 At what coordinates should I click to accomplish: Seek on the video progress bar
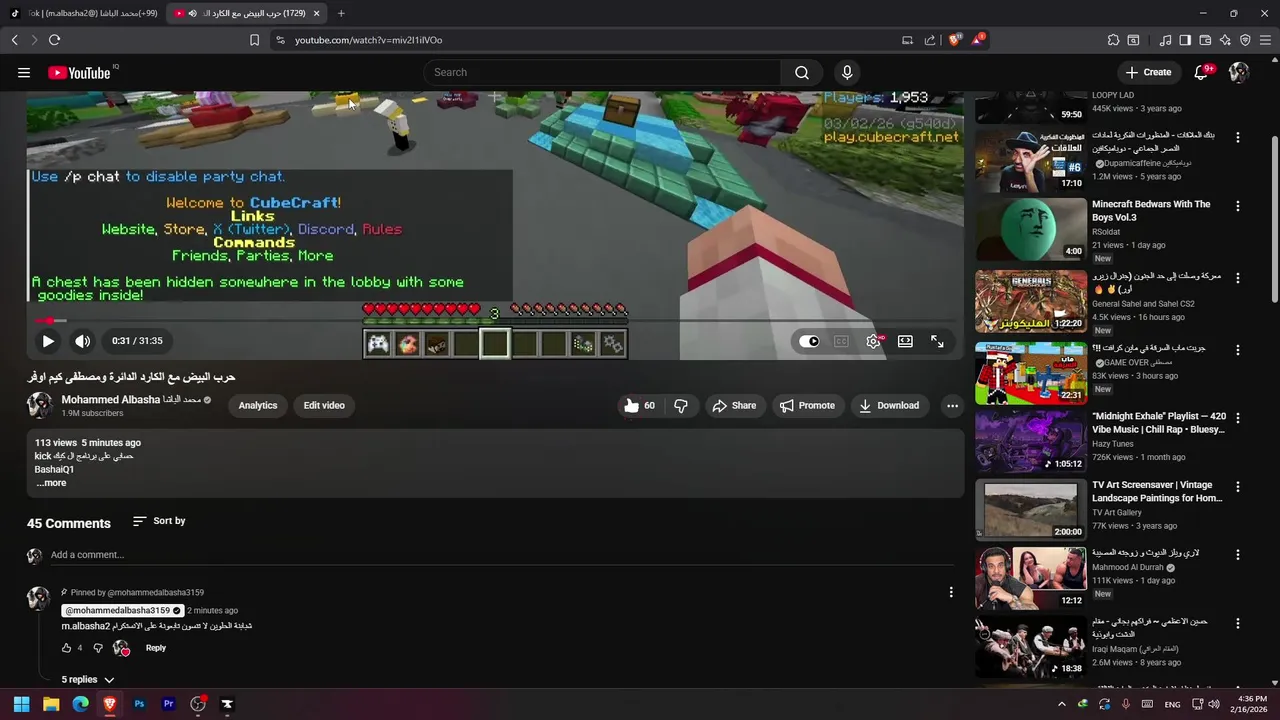(x=495, y=321)
